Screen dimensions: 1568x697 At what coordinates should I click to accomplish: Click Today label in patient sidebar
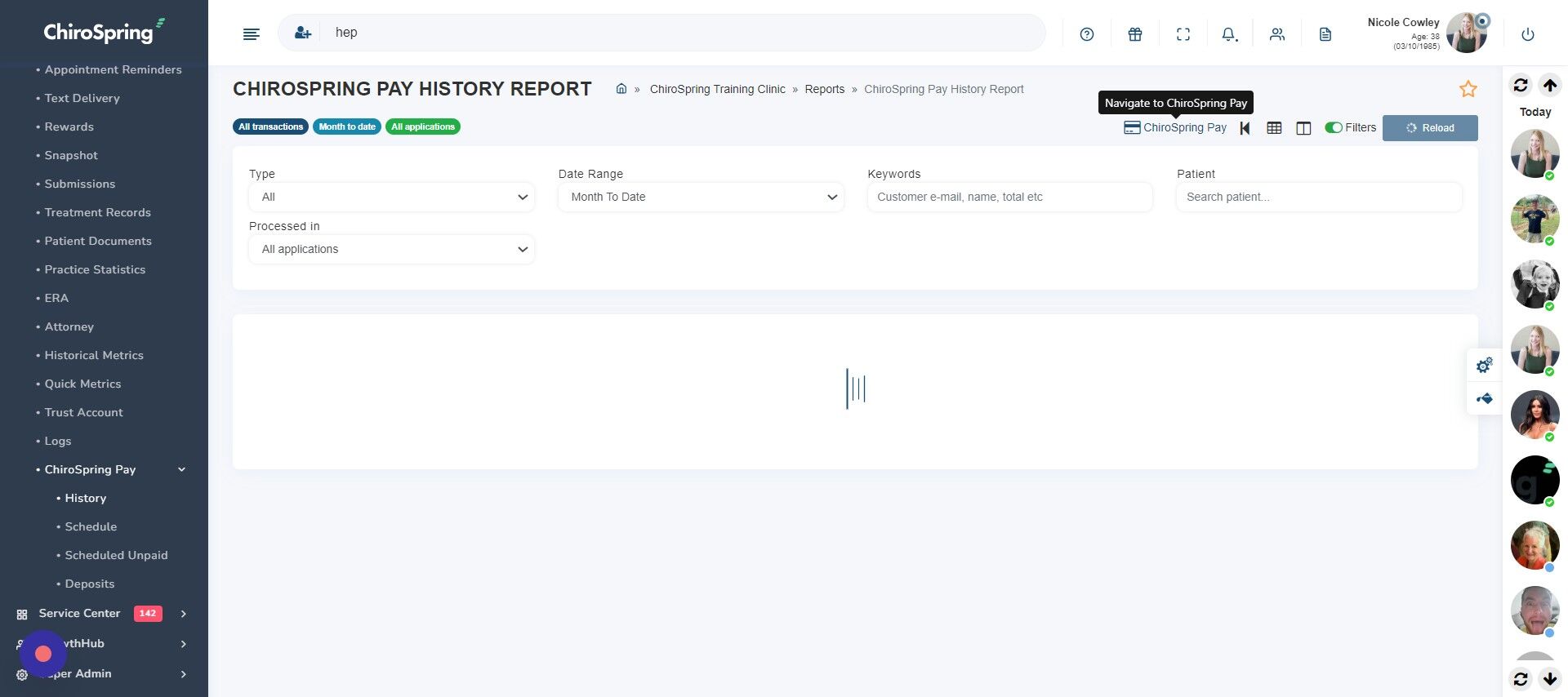[x=1535, y=112]
